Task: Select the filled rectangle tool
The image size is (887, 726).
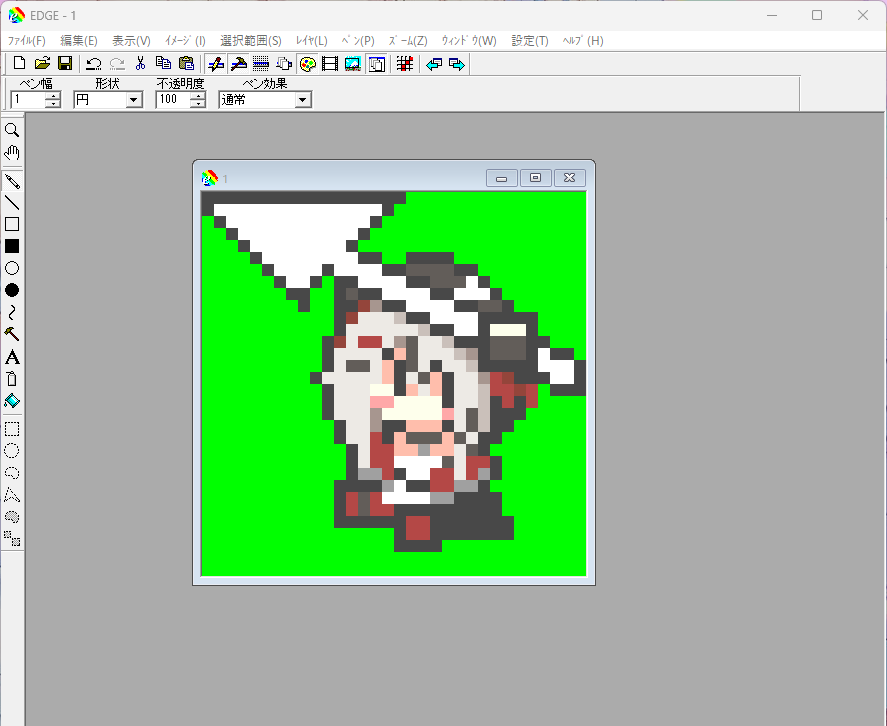Action: (x=12, y=246)
